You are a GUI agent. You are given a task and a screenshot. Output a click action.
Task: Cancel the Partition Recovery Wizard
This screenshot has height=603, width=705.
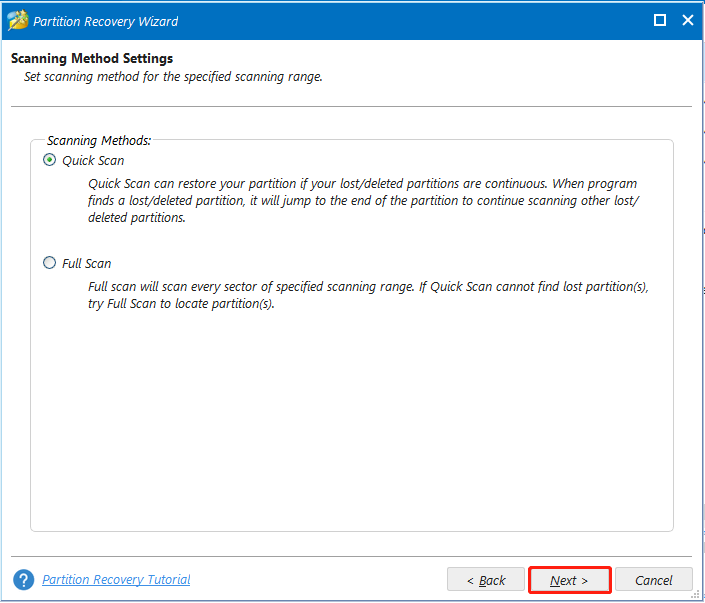(653, 580)
